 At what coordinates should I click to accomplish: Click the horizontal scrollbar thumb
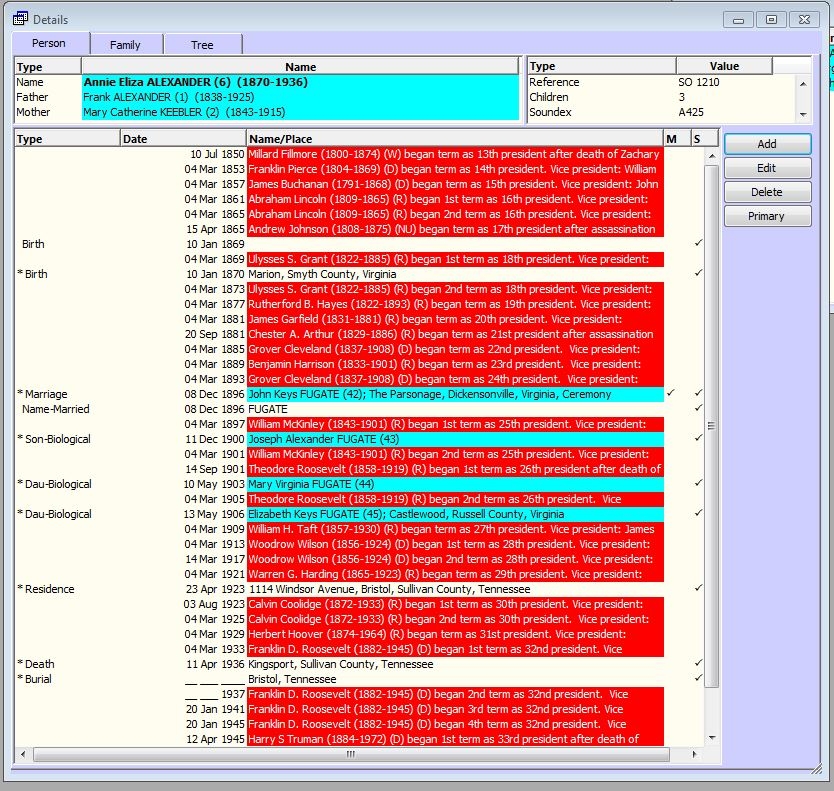tap(351, 754)
